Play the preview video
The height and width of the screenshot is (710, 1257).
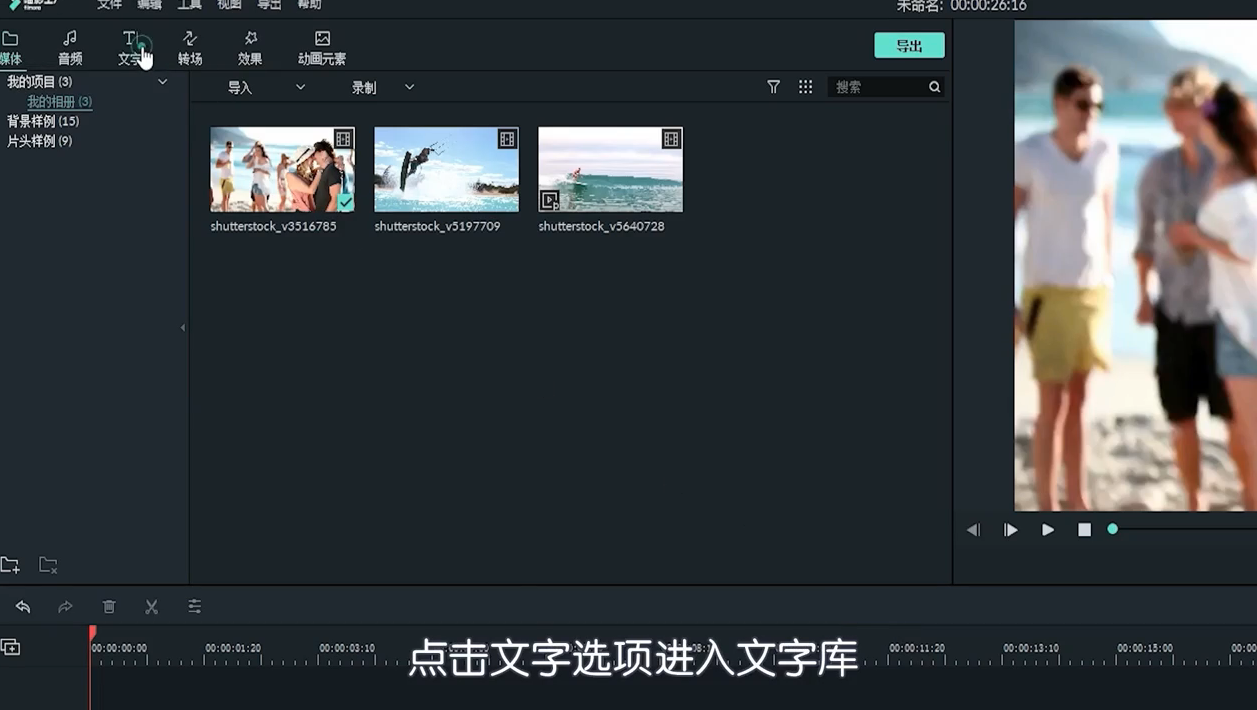(x=1048, y=530)
